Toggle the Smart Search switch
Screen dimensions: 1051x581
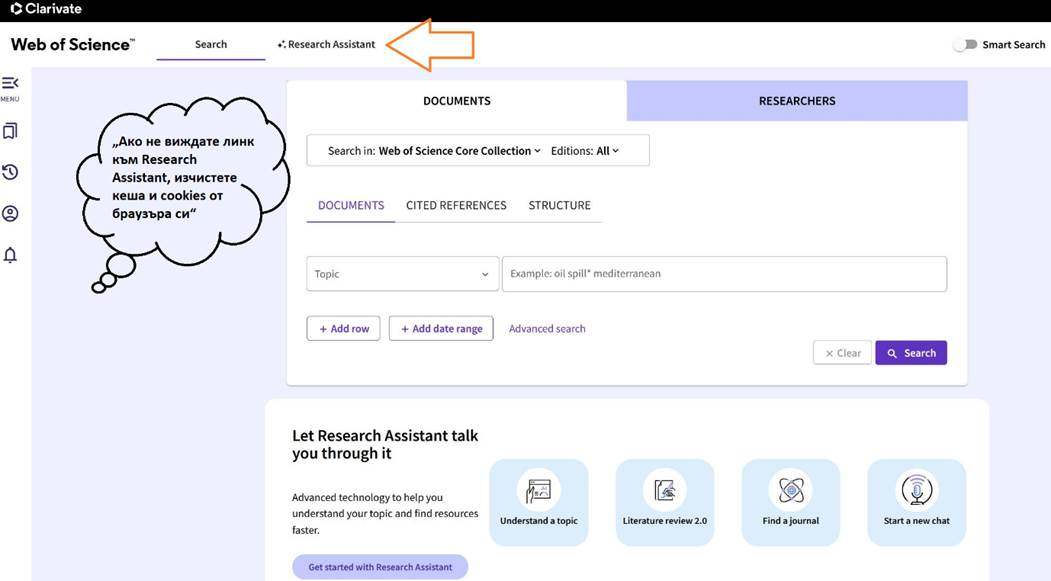(966, 45)
